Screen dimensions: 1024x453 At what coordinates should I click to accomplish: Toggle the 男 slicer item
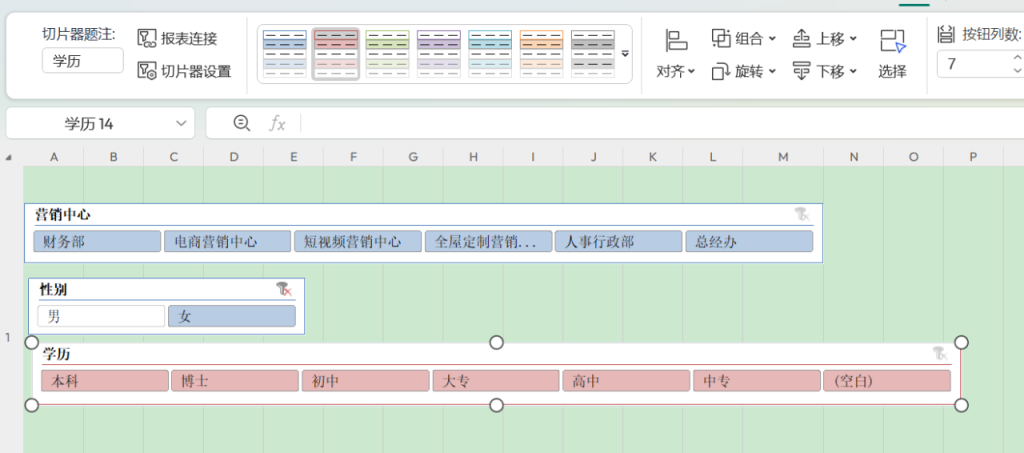coord(101,317)
